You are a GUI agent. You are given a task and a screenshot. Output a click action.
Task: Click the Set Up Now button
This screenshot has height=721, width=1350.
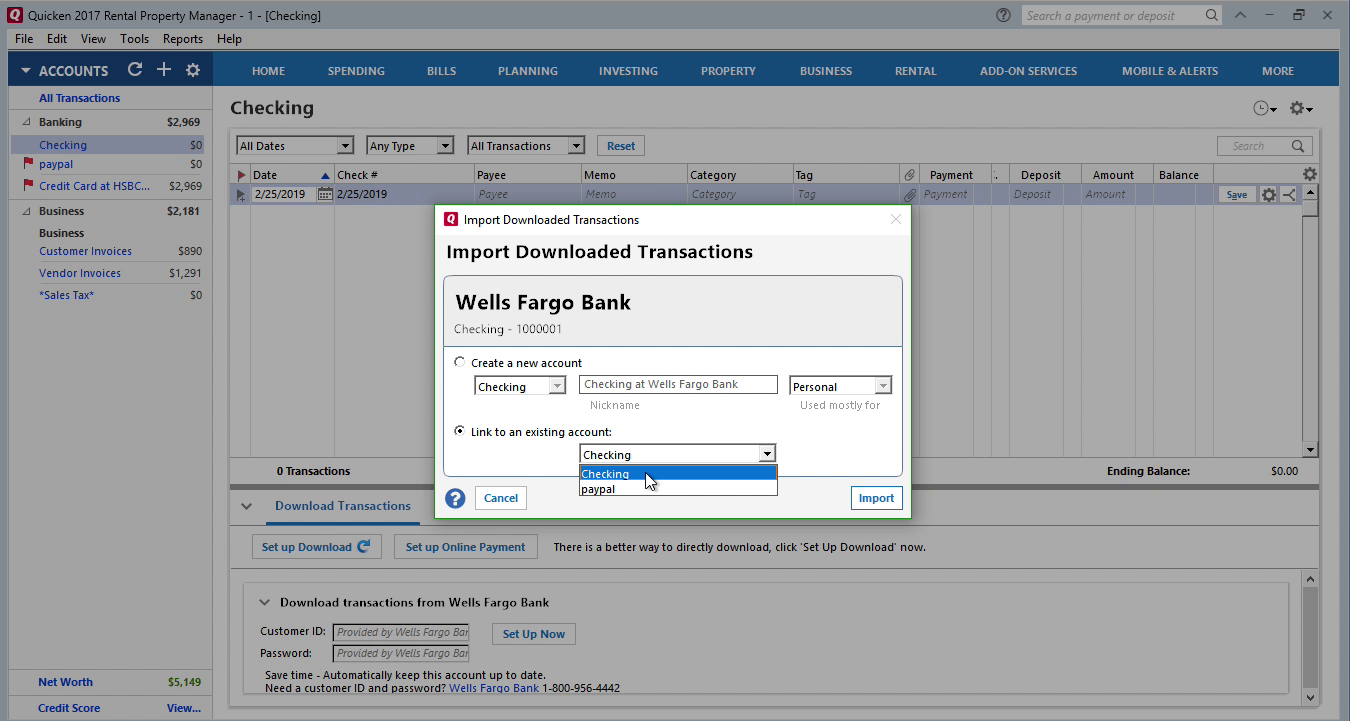tap(534, 634)
